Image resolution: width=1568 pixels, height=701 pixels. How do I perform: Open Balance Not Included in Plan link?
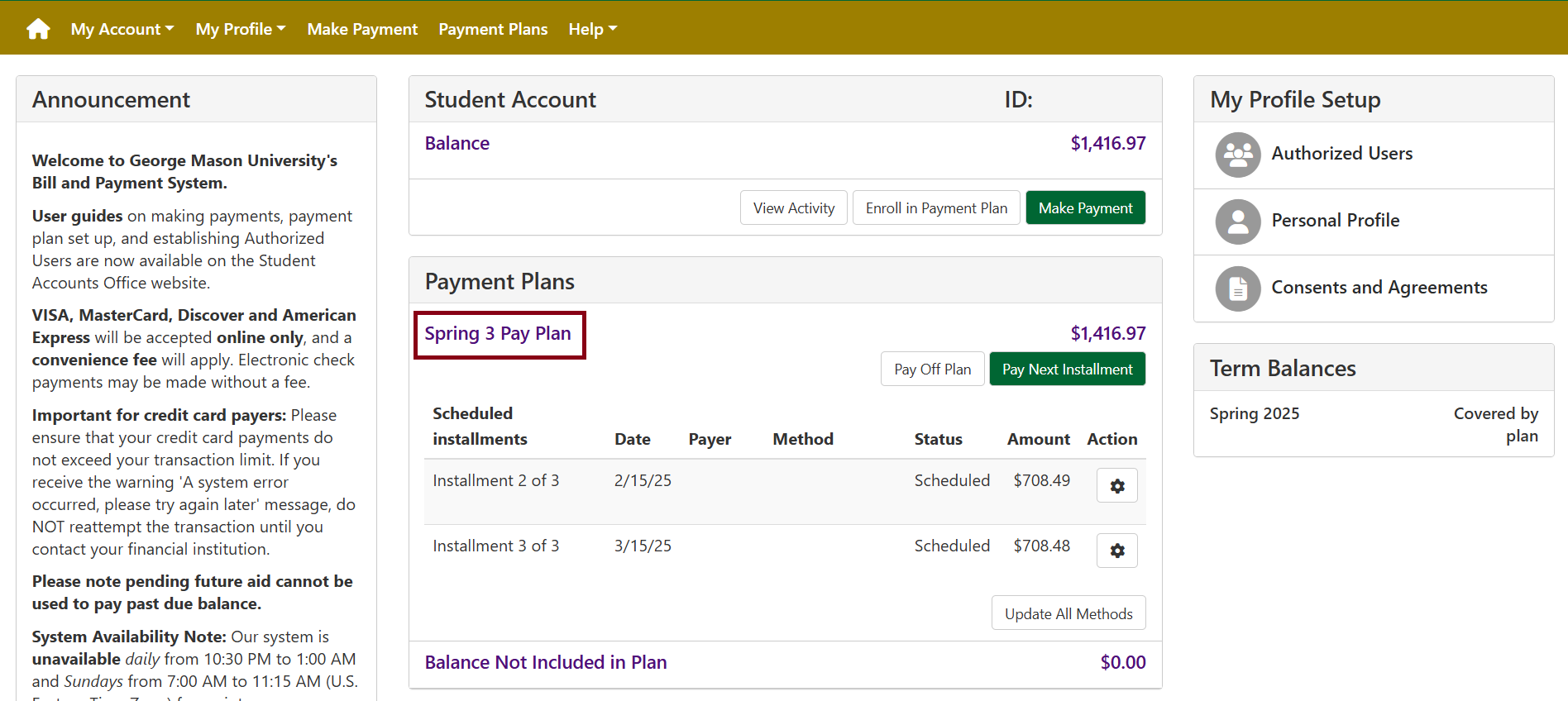[x=545, y=663]
